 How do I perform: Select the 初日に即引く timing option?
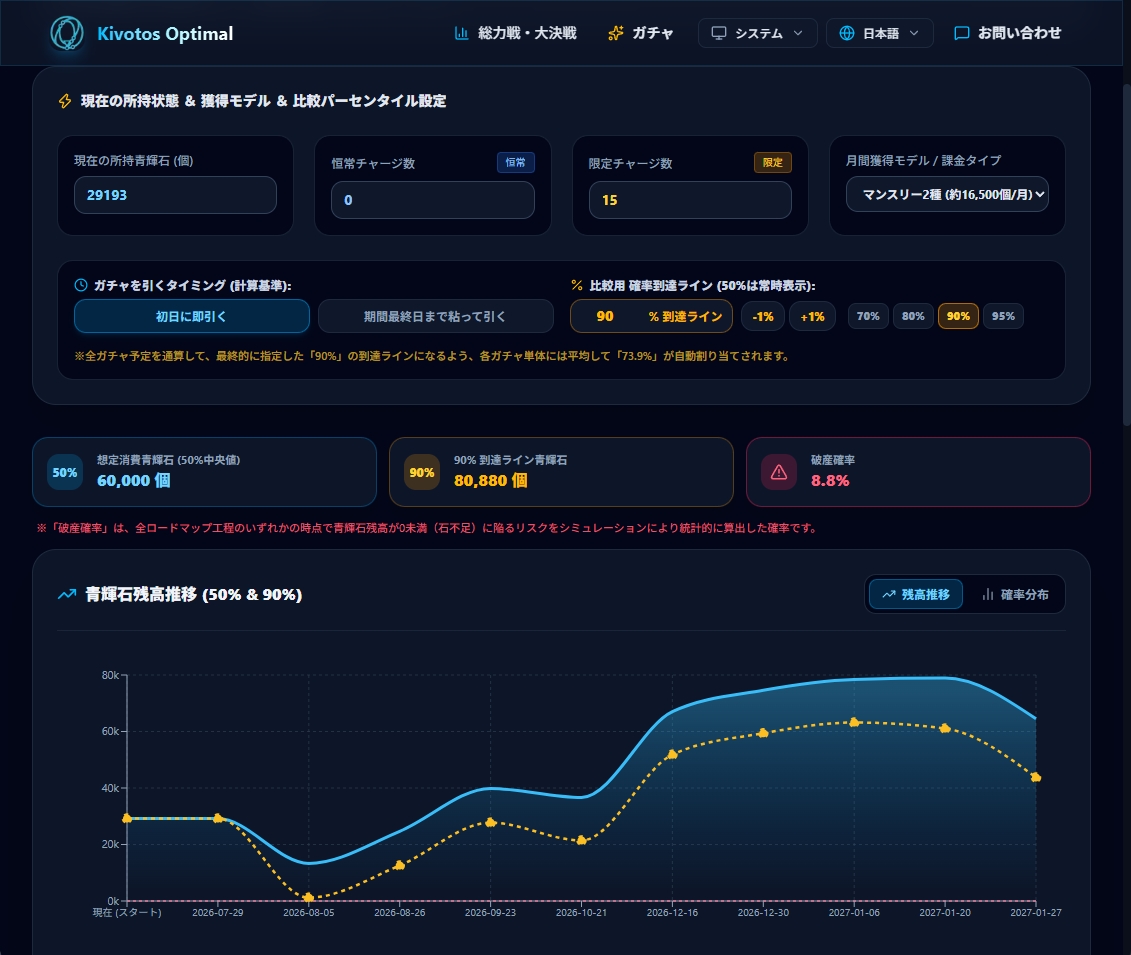[x=192, y=316]
